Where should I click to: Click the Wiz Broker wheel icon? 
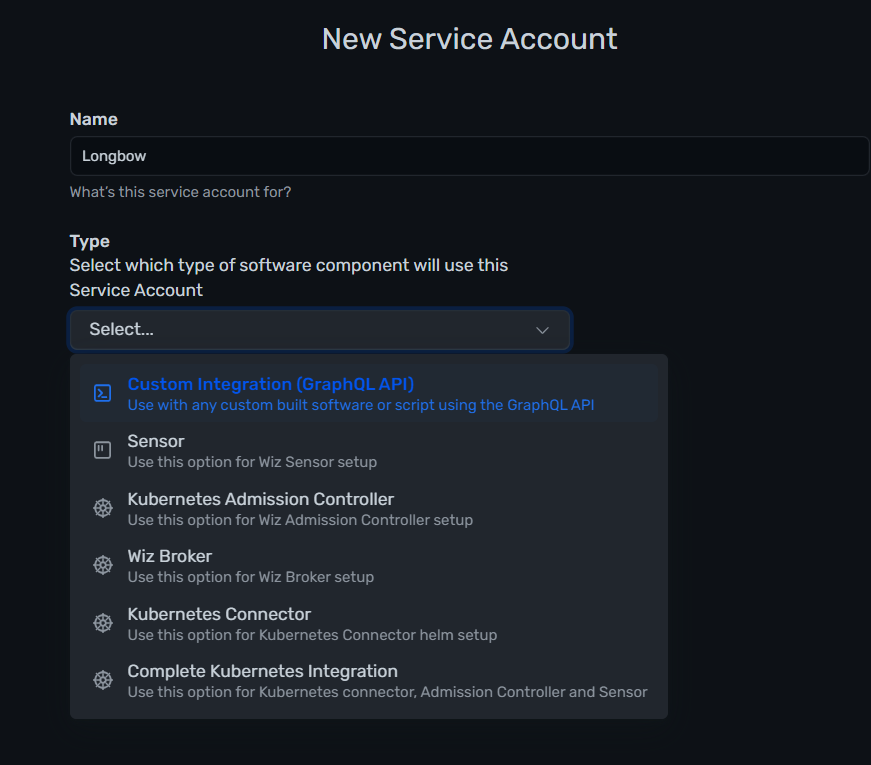pos(103,565)
